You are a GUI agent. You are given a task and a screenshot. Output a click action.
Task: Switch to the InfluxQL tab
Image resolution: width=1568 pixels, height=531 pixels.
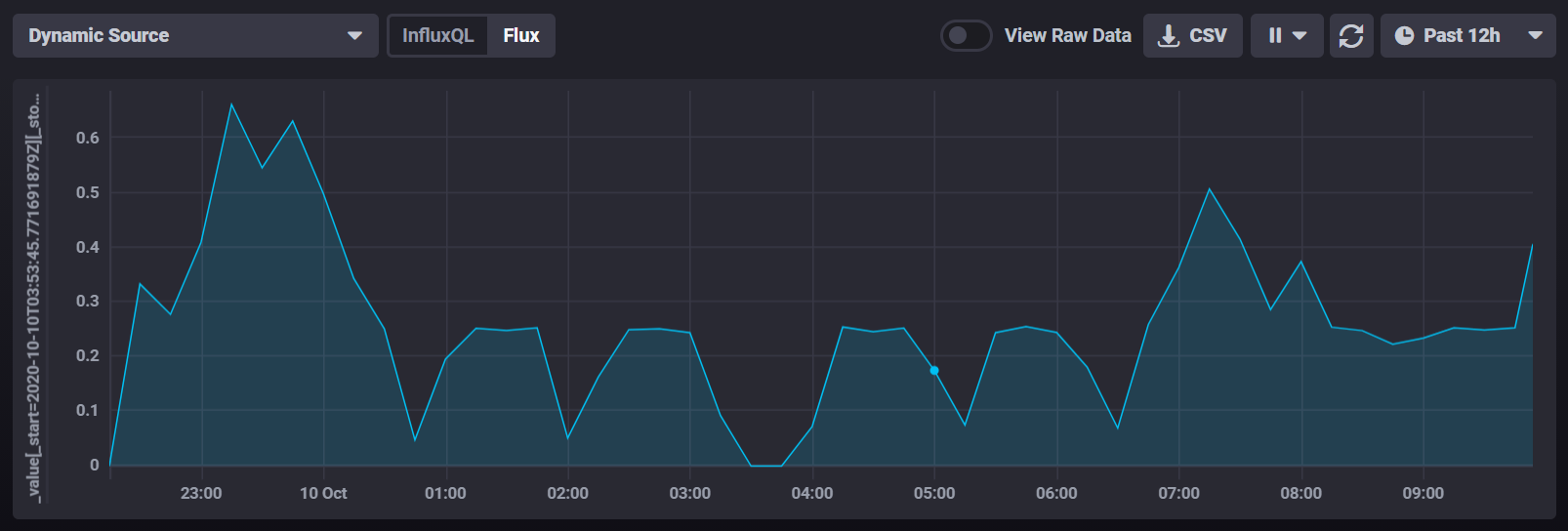click(437, 36)
